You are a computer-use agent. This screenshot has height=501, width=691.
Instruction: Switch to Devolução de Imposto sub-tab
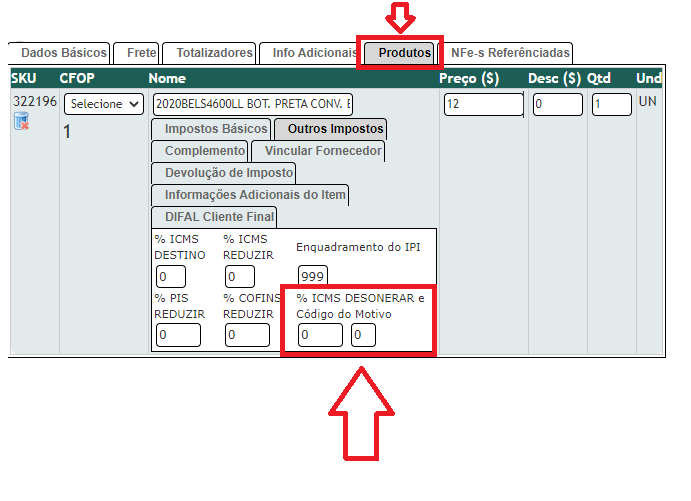coord(223,173)
